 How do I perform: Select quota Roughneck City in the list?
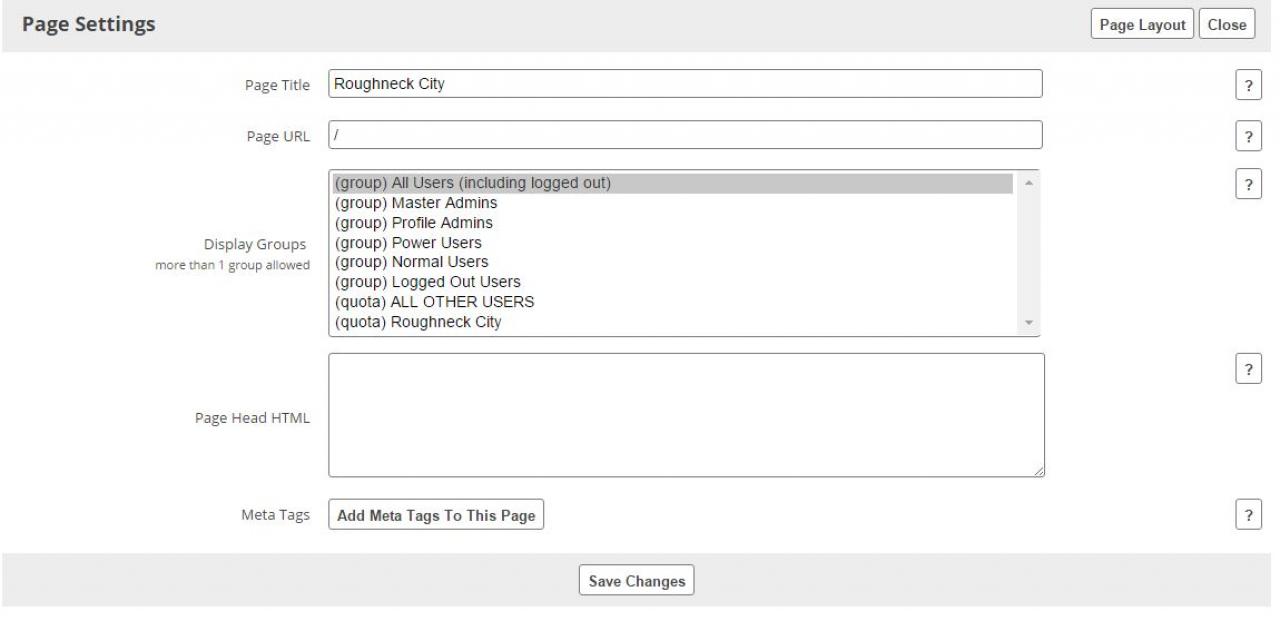coord(418,322)
